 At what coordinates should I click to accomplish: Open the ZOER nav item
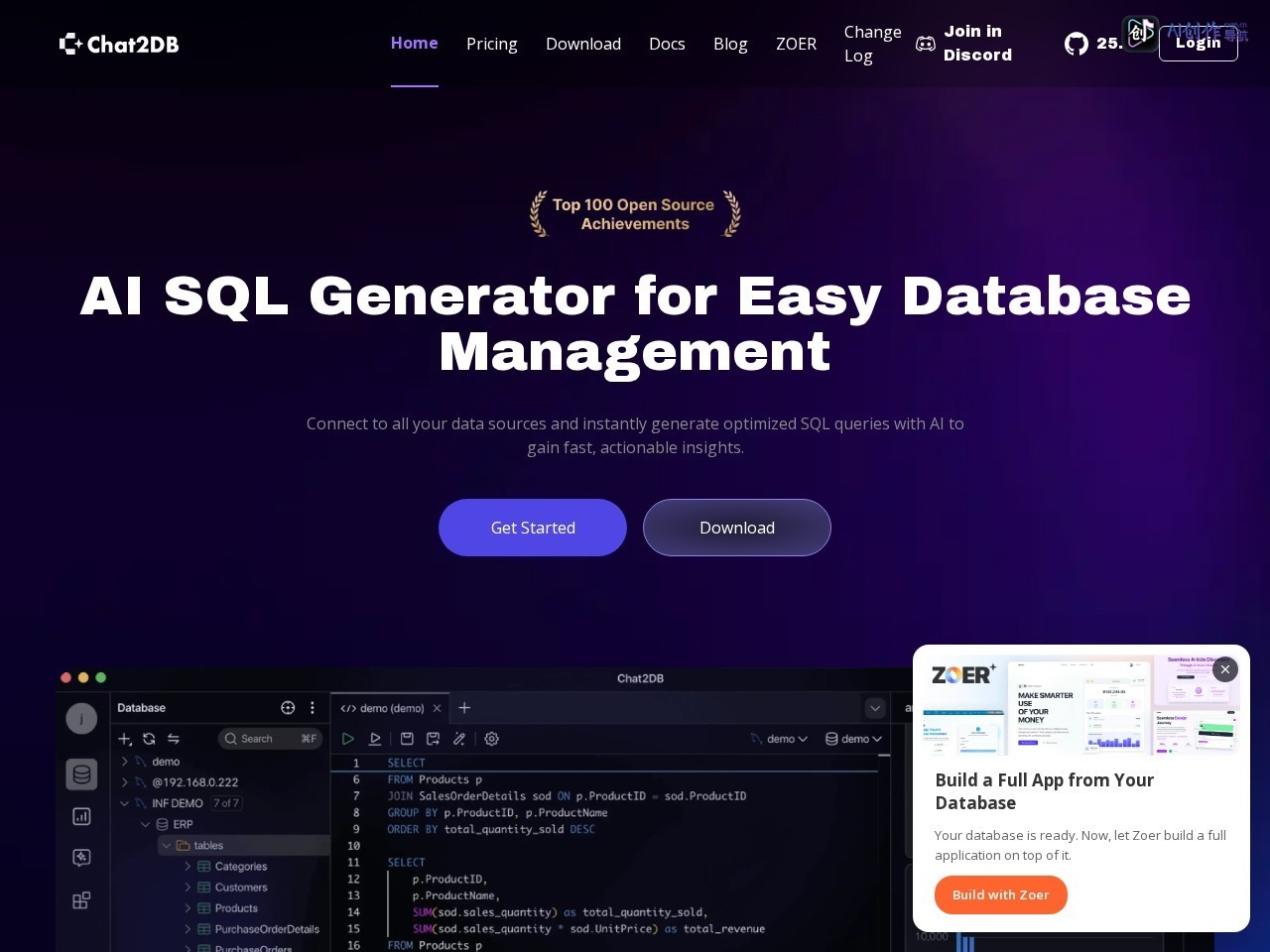point(796,44)
